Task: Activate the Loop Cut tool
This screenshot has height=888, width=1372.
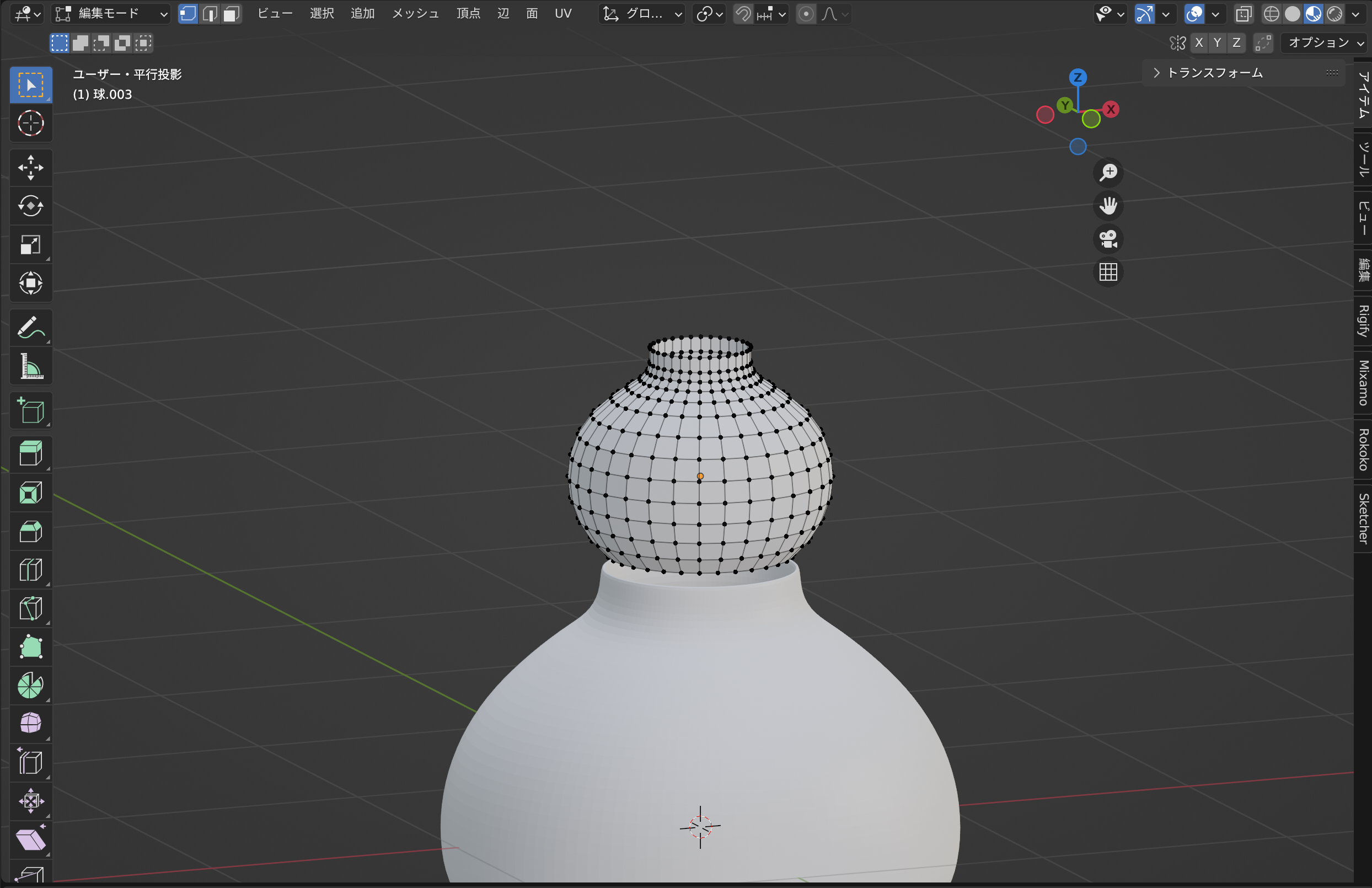Action: pos(30,570)
